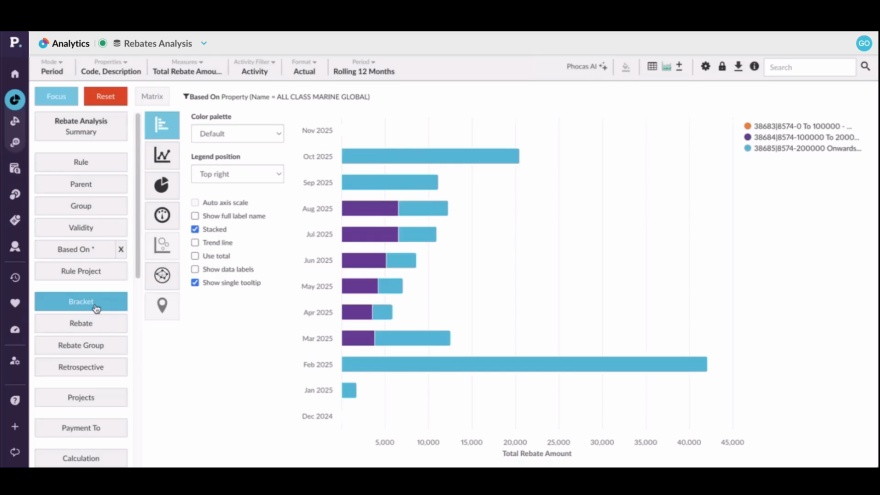The height and width of the screenshot is (495, 880).
Task: Select the horizontal bar chart type icon
Action: 162,125
